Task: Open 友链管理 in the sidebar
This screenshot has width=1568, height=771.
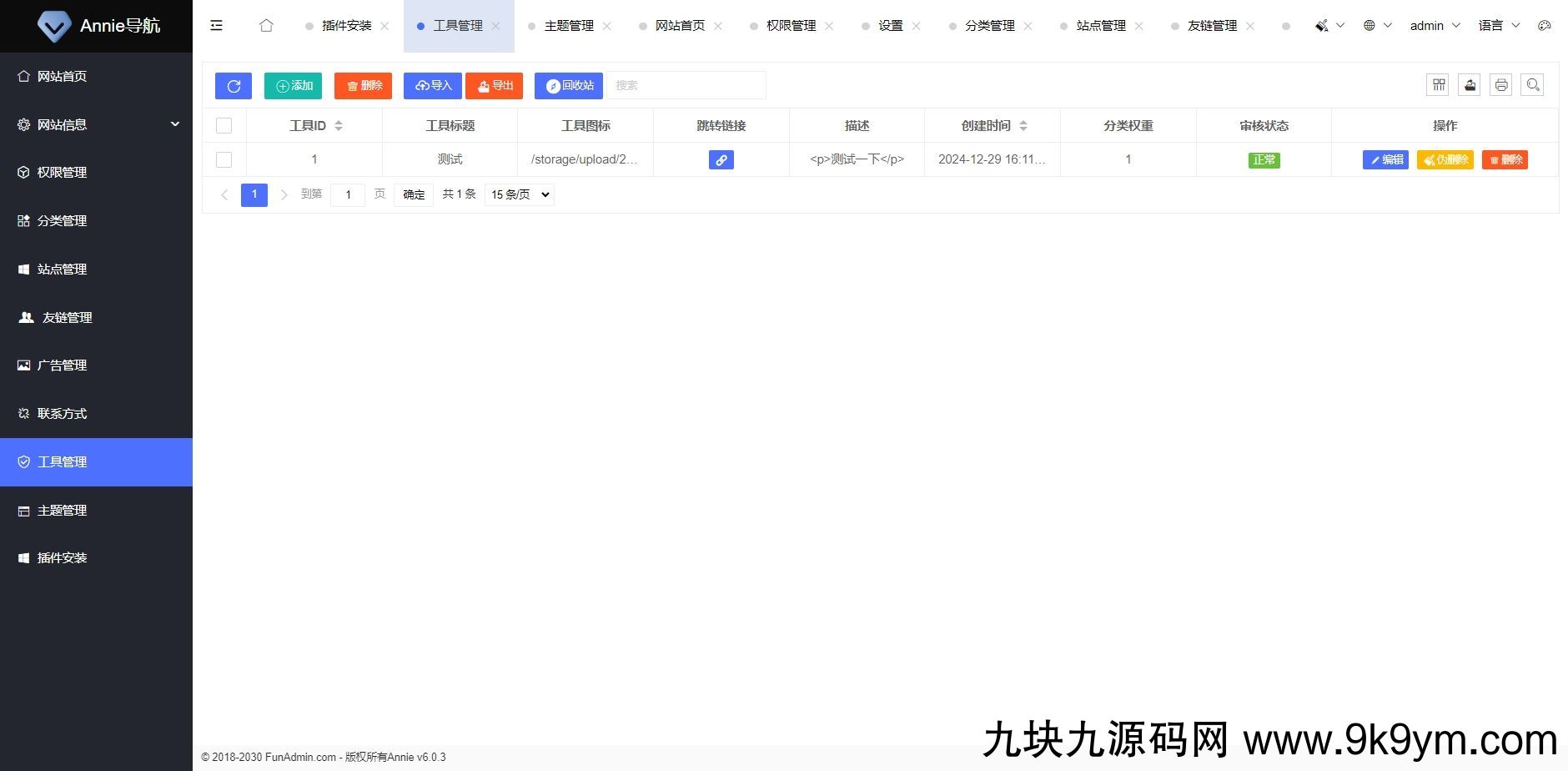Action: 96,317
